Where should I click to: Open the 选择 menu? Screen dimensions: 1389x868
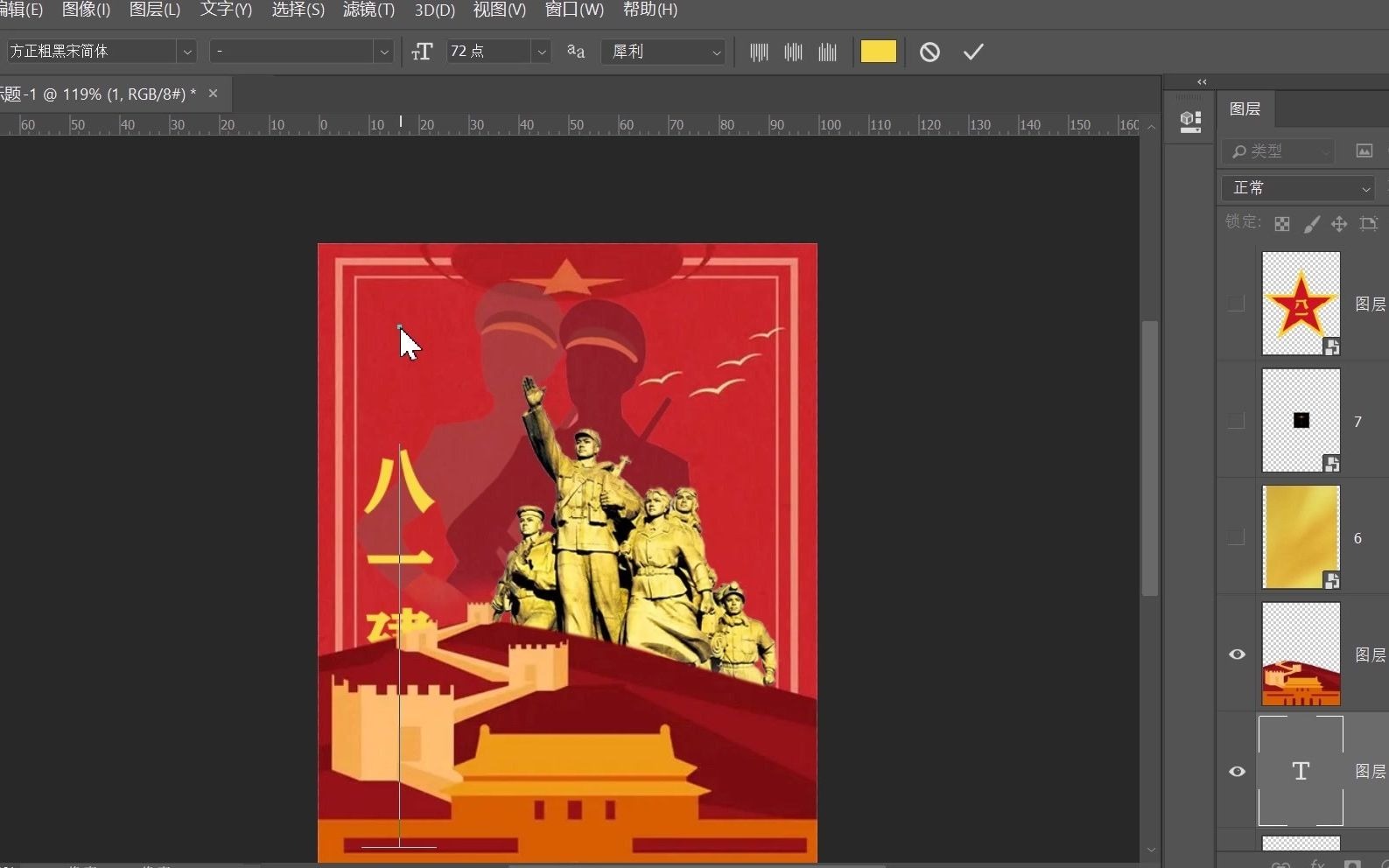pyautogui.click(x=298, y=10)
